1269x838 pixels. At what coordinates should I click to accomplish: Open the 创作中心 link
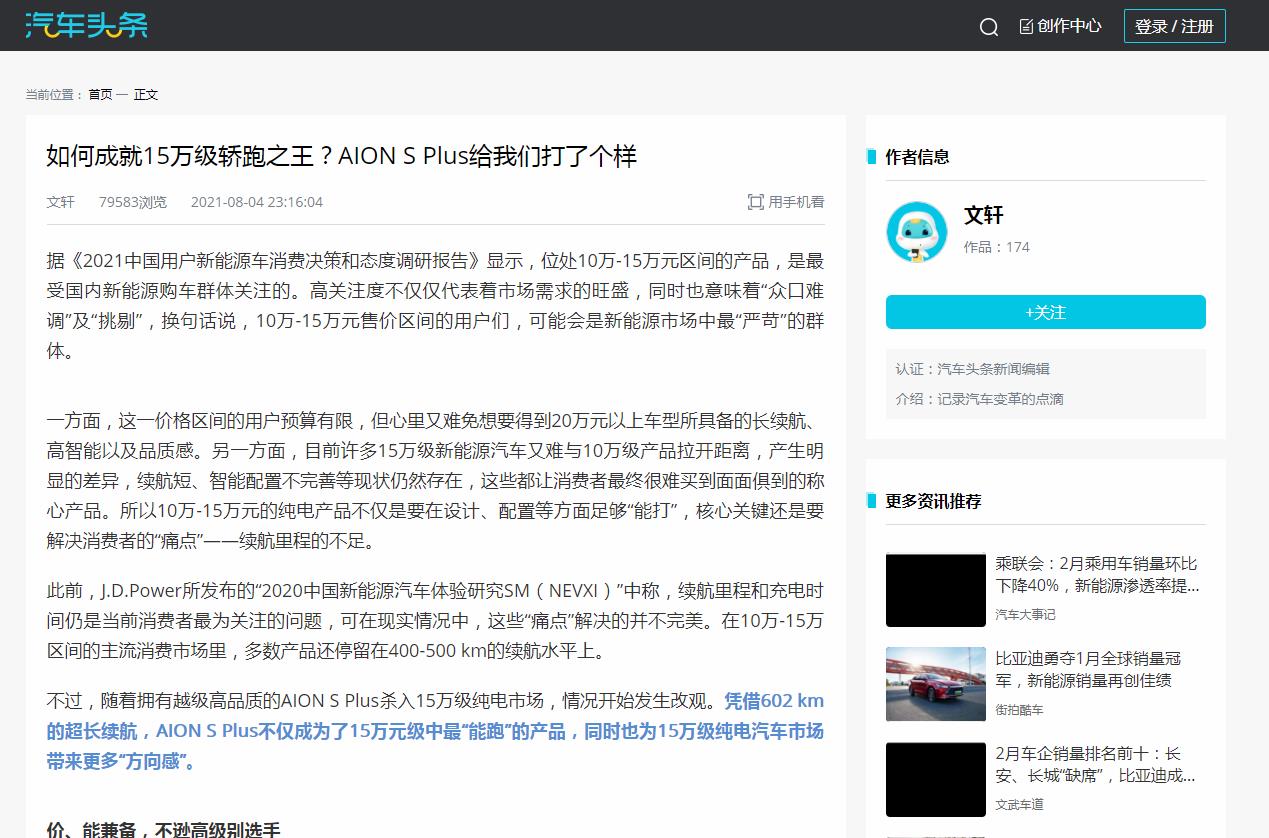point(1069,26)
